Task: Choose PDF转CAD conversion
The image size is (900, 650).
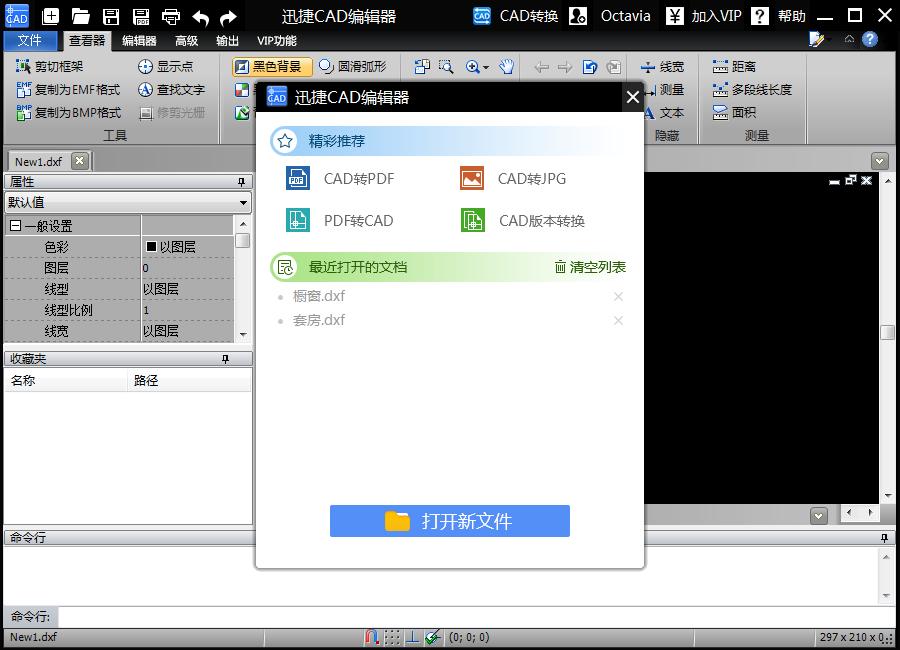Action: point(339,220)
